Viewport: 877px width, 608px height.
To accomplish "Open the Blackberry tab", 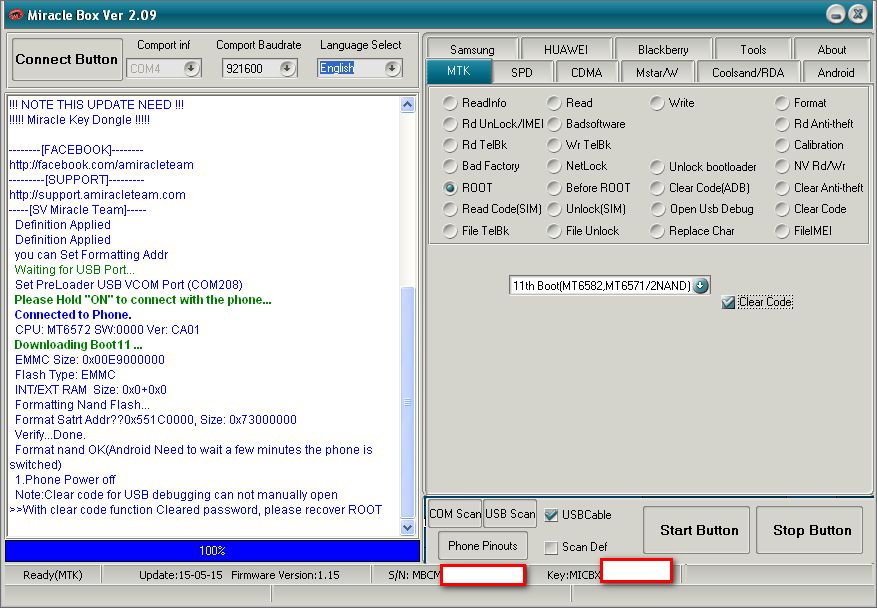I will coord(663,50).
